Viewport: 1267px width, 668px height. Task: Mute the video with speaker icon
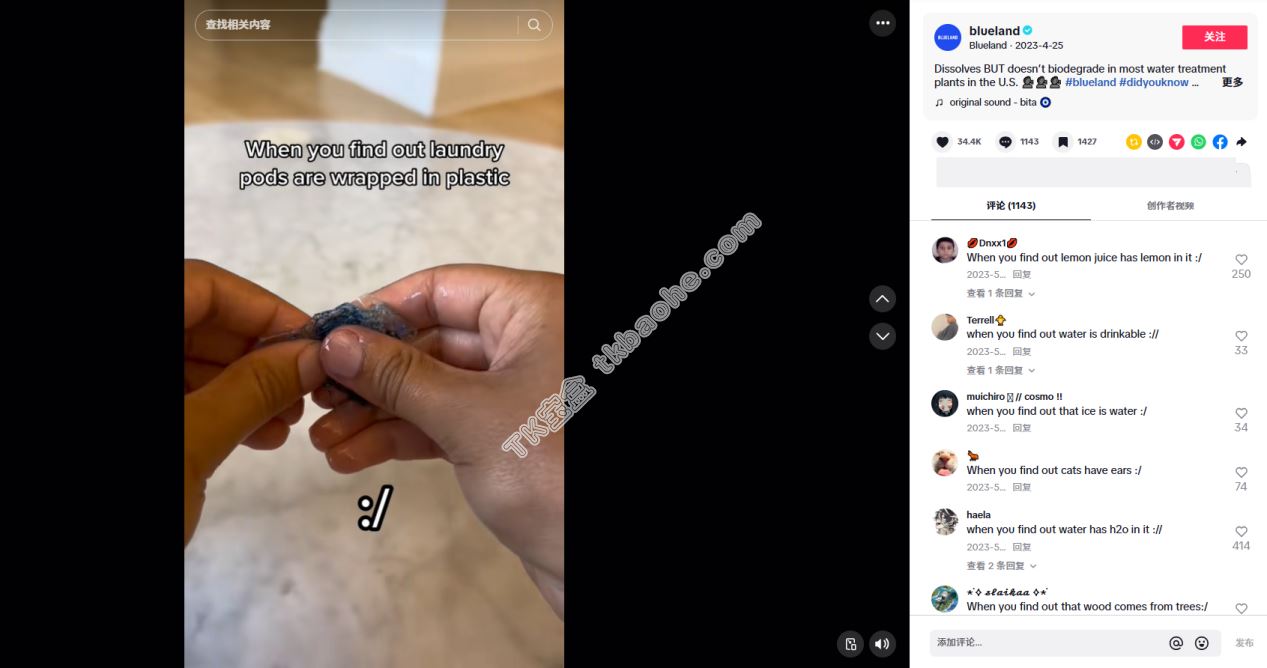(x=881, y=644)
